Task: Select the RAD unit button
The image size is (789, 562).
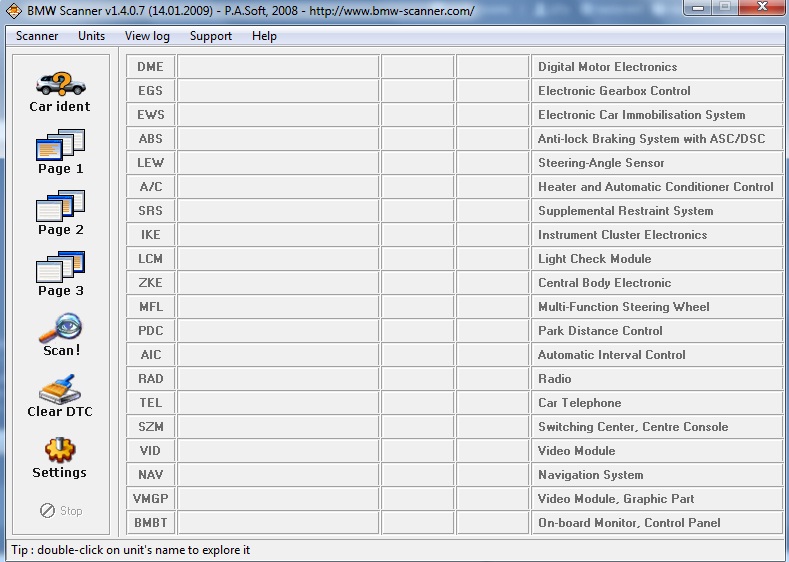Action: pyautogui.click(x=150, y=378)
